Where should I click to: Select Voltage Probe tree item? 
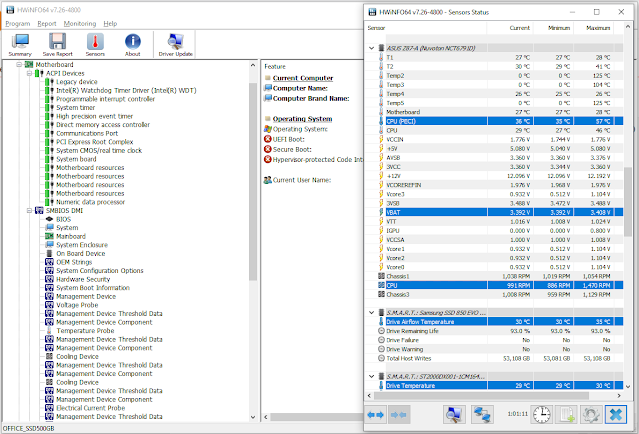coord(77,305)
